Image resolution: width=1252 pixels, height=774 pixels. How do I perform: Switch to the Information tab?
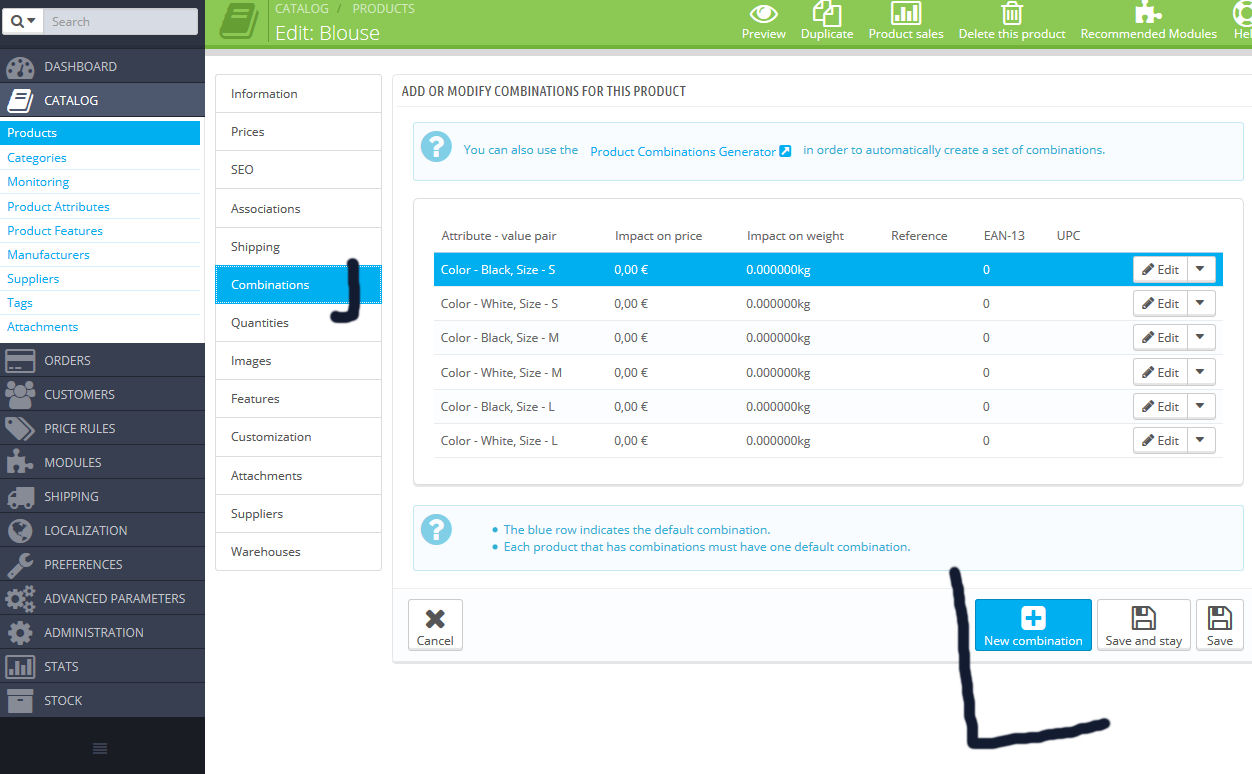(x=298, y=94)
